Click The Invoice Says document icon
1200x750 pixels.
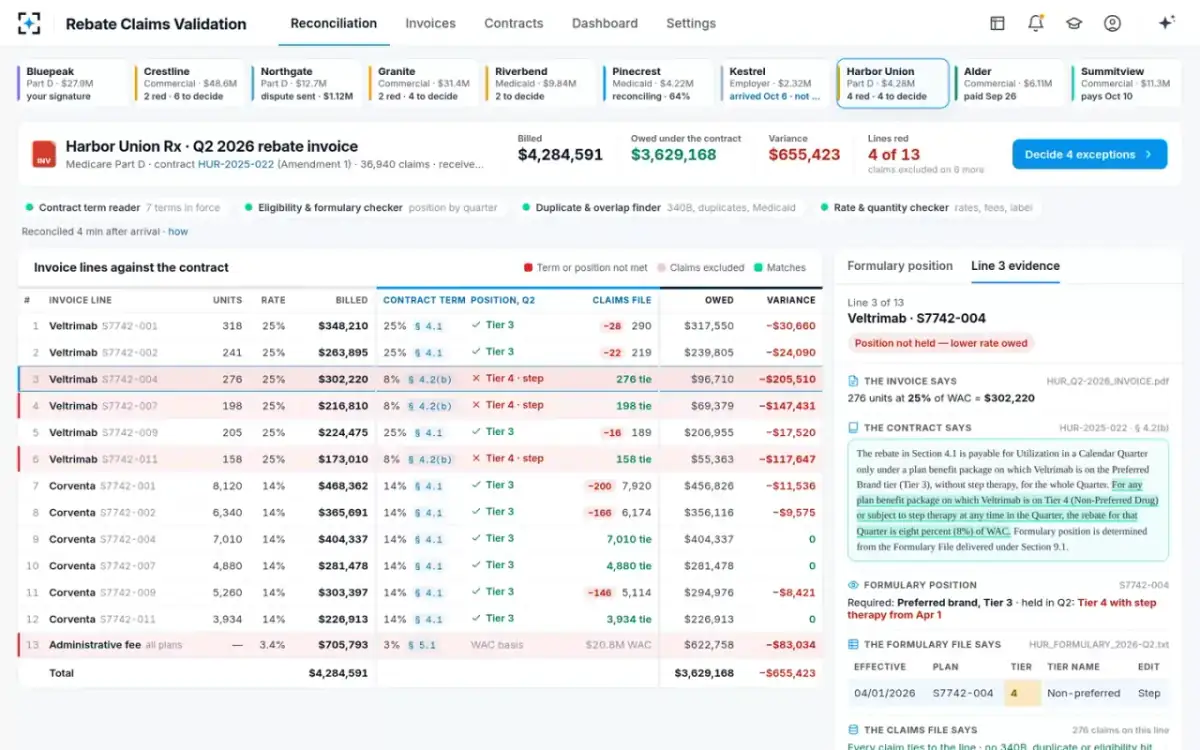853,381
